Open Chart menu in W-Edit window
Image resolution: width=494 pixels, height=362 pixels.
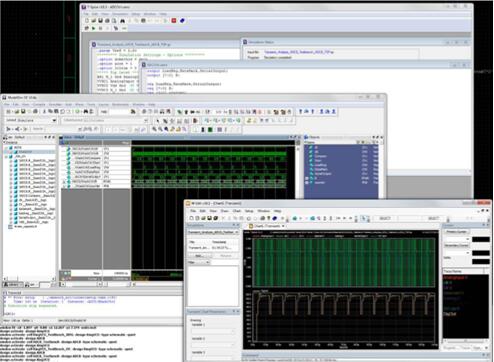(x=237, y=211)
